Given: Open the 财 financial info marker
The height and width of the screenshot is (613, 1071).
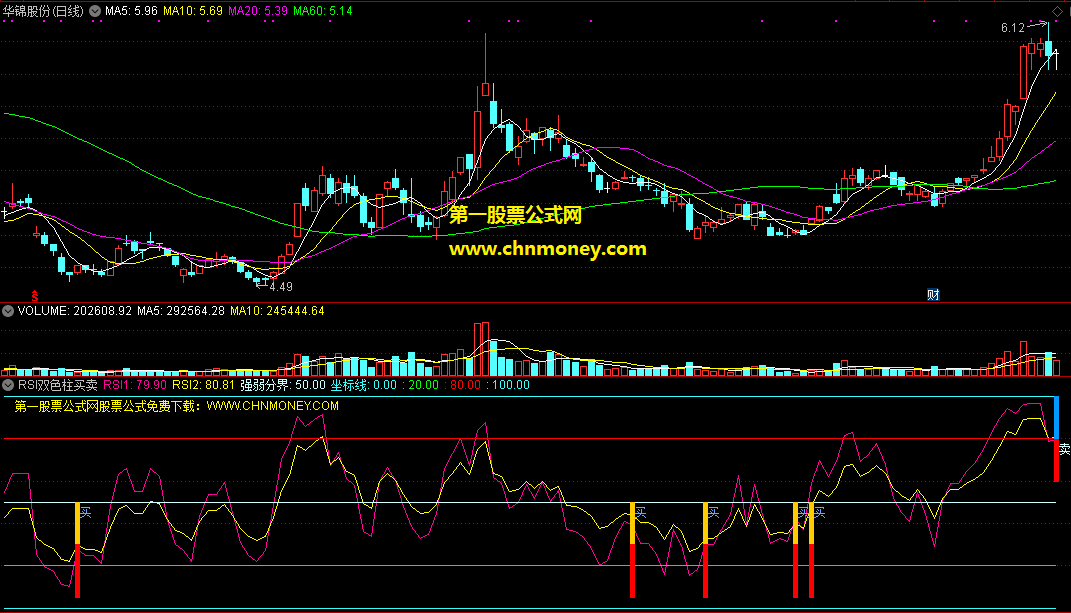Looking at the screenshot, I should [933, 295].
